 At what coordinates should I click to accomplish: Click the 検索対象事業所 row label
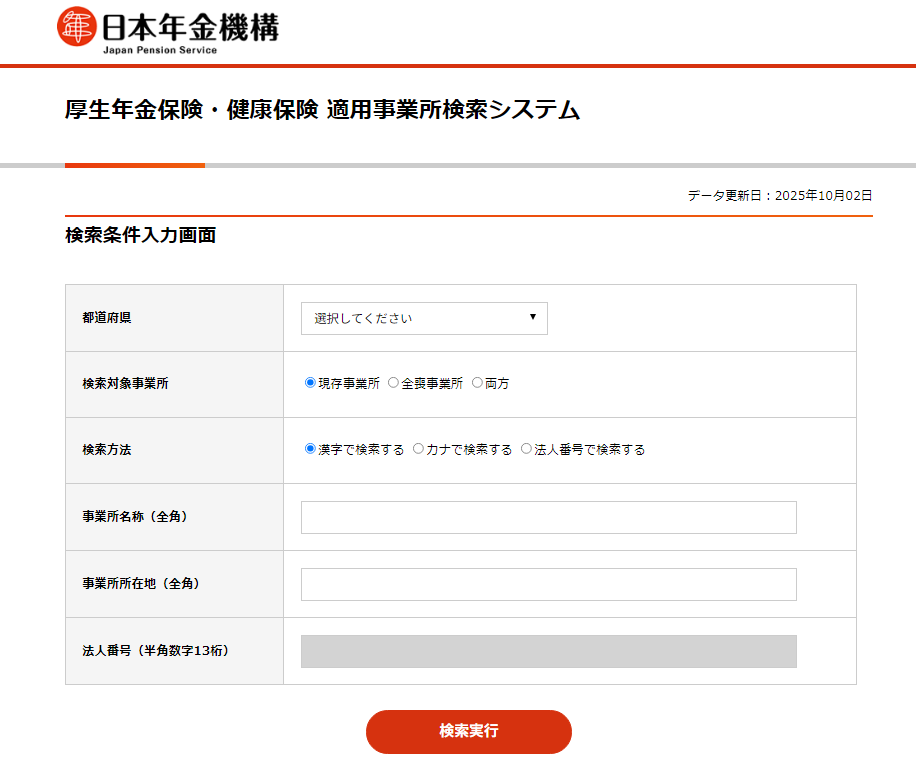click(x=125, y=383)
